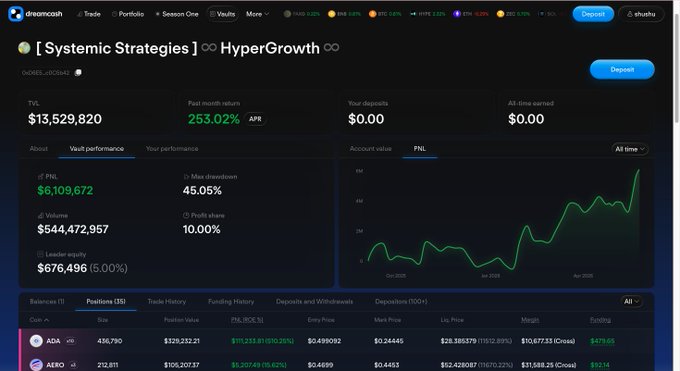Click the HYPE ticker icon
Viewport: 680px width, 371px height.
413,14
